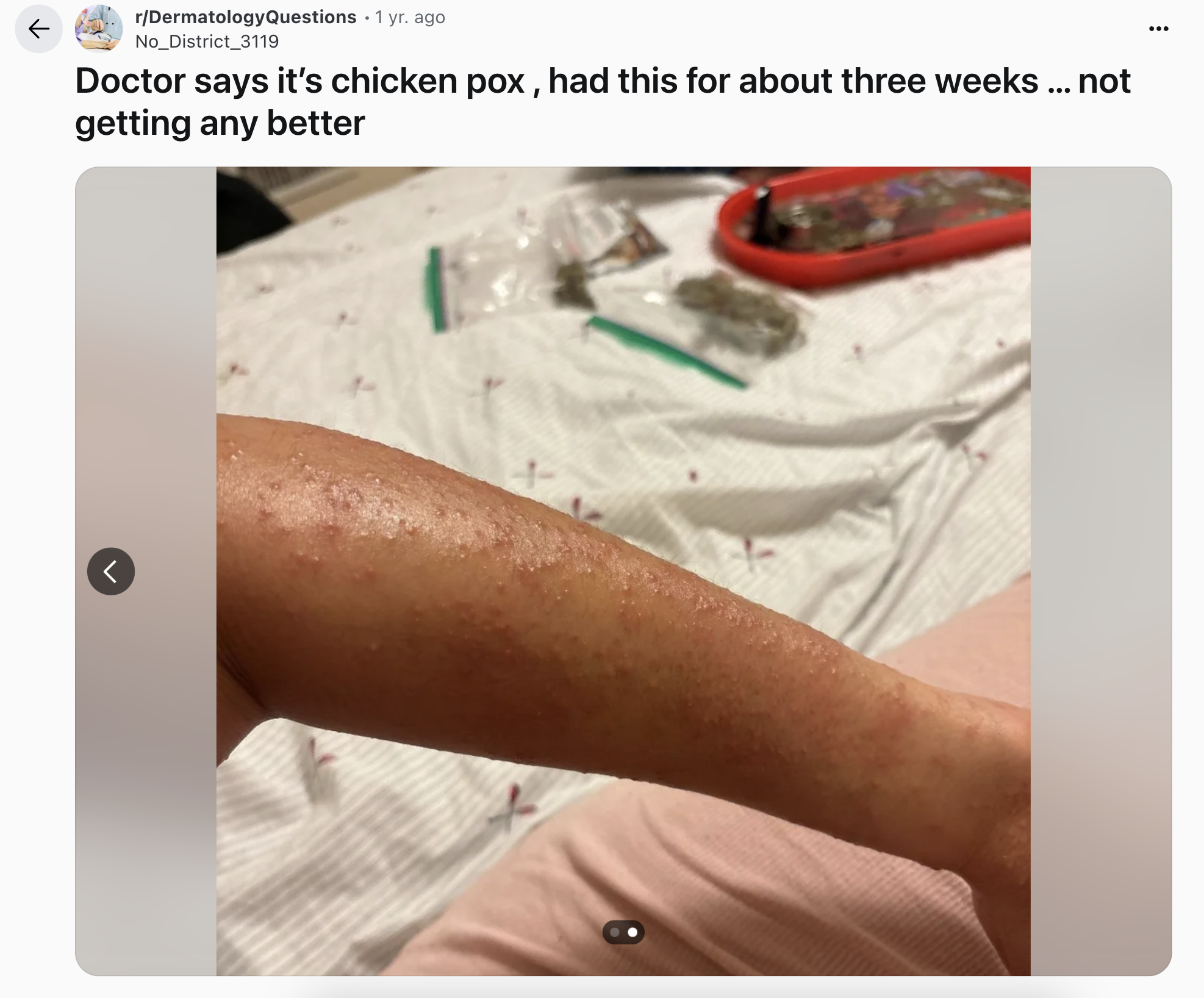This screenshot has height=998, width=1204.
Task: Click the '1 yr. ago' timestamp
Action: pos(410,17)
